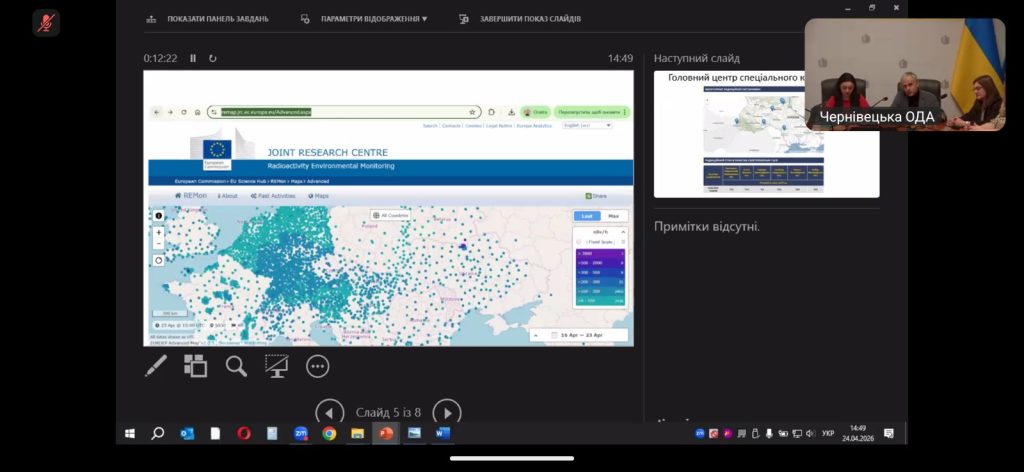Open the see all slides grid
Image resolution: width=1024 pixels, height=472 pixels.
(195, 366)
